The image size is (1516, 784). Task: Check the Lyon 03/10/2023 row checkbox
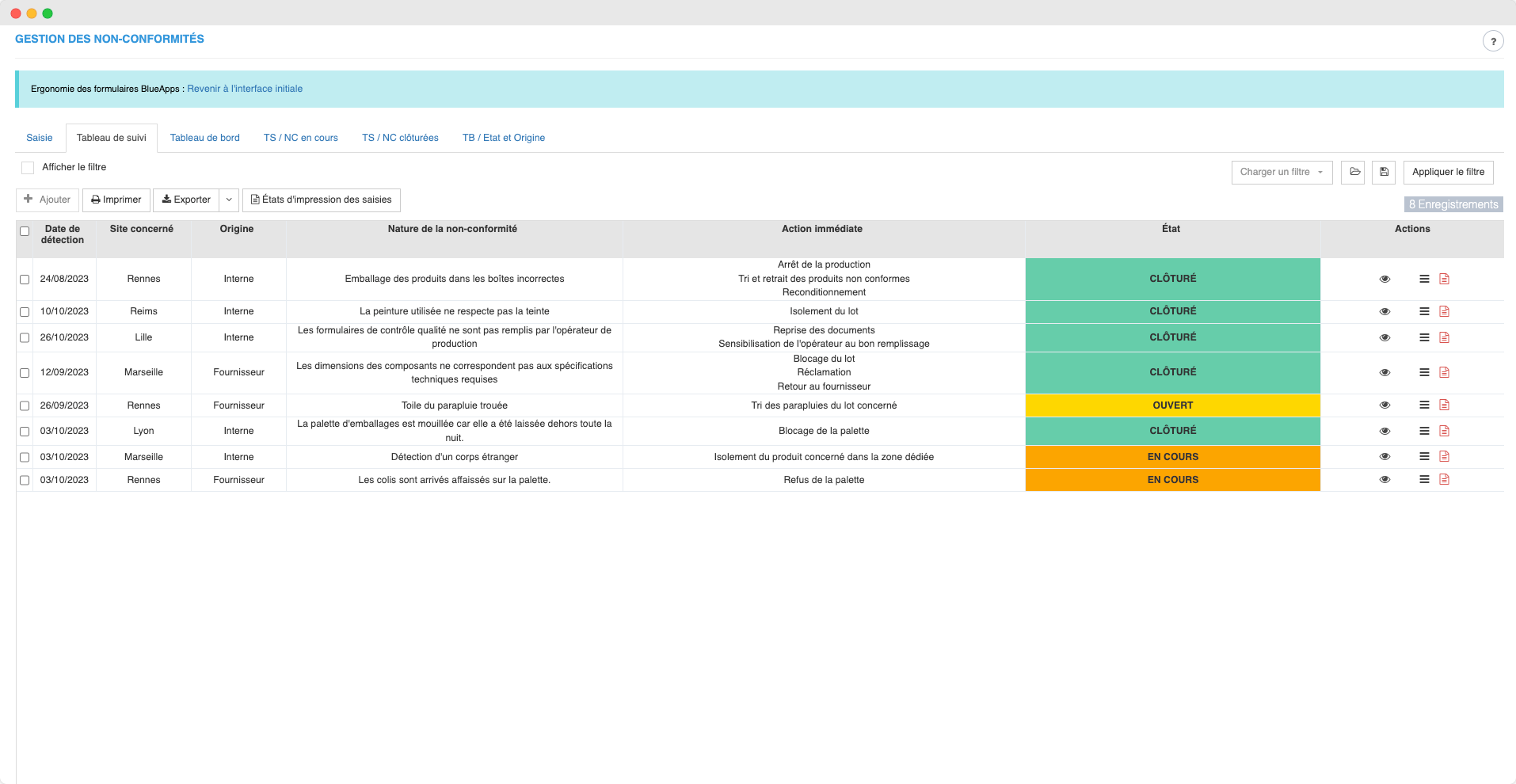[25, 432]
